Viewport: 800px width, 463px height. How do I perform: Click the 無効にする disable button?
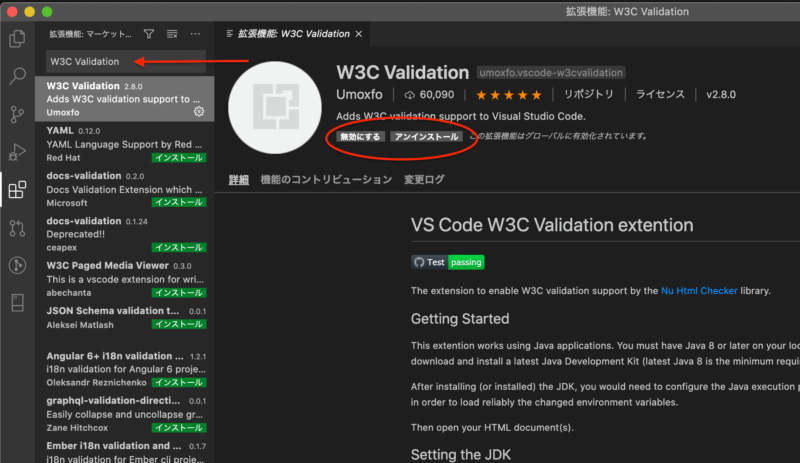click(x=360, y=136)
